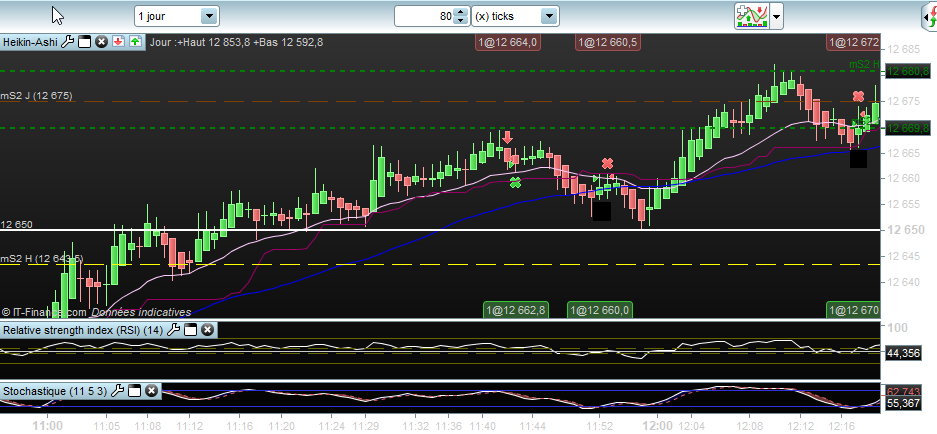
Task: Click the 'Heikin-Ashi' panel title
Action: [x=30, y=42]
